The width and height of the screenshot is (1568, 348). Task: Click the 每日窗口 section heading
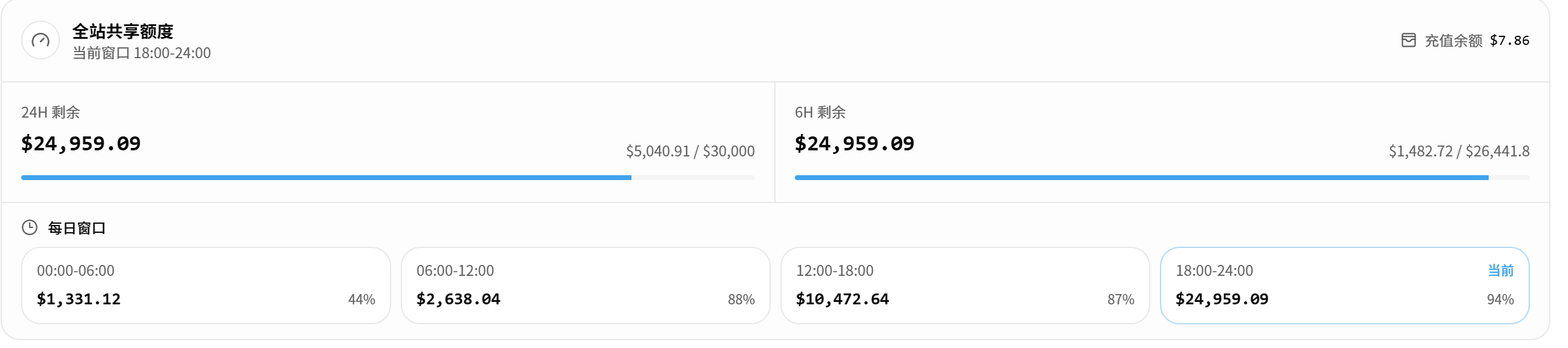click(x=77, y=228)
